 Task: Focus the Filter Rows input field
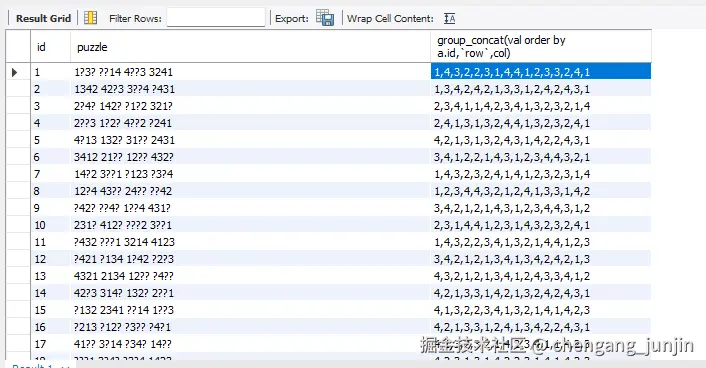tap(216, 18)
